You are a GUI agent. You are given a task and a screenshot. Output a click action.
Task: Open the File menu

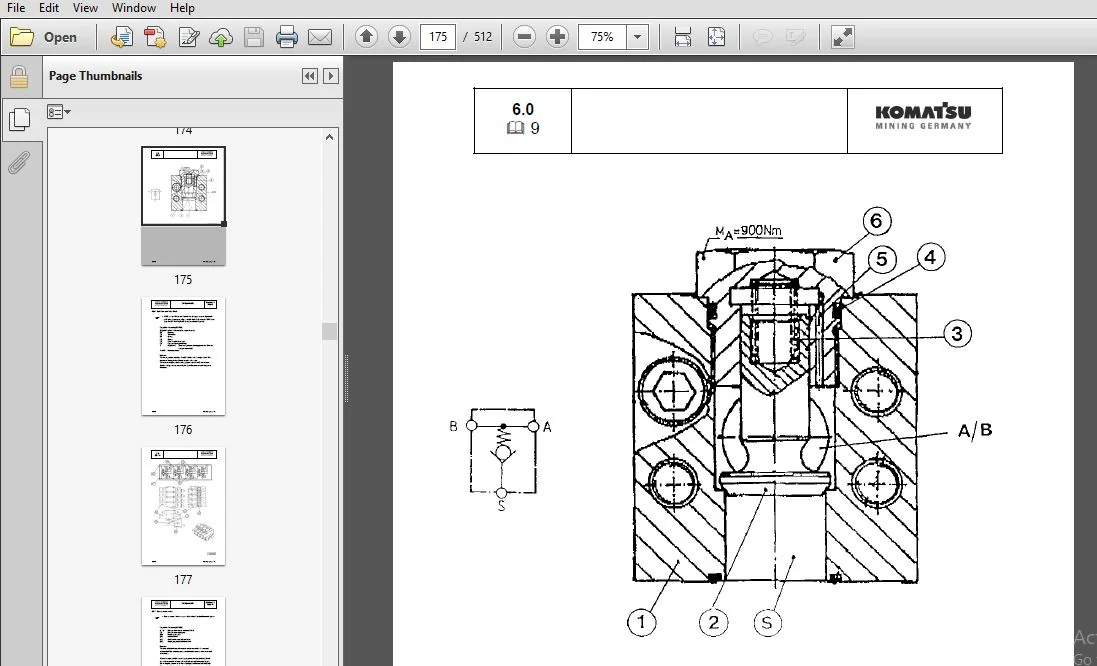click(15, 8)
